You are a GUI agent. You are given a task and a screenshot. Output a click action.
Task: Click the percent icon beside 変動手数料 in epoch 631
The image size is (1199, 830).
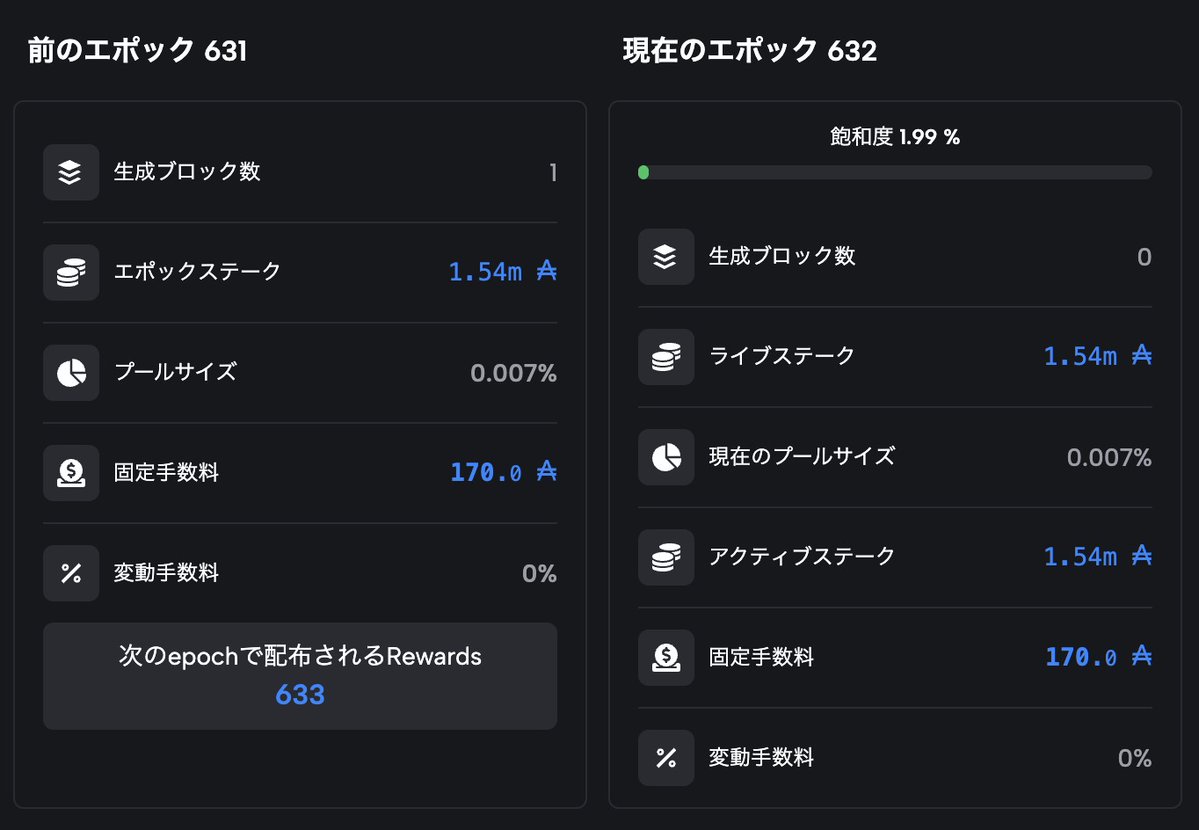(x=71, y=573)
